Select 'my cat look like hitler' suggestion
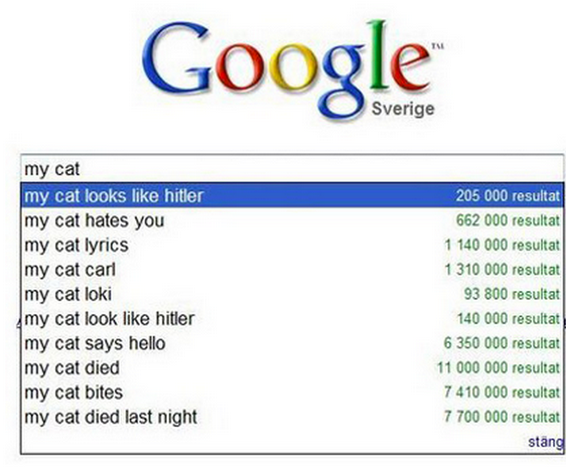 (292, 318)
